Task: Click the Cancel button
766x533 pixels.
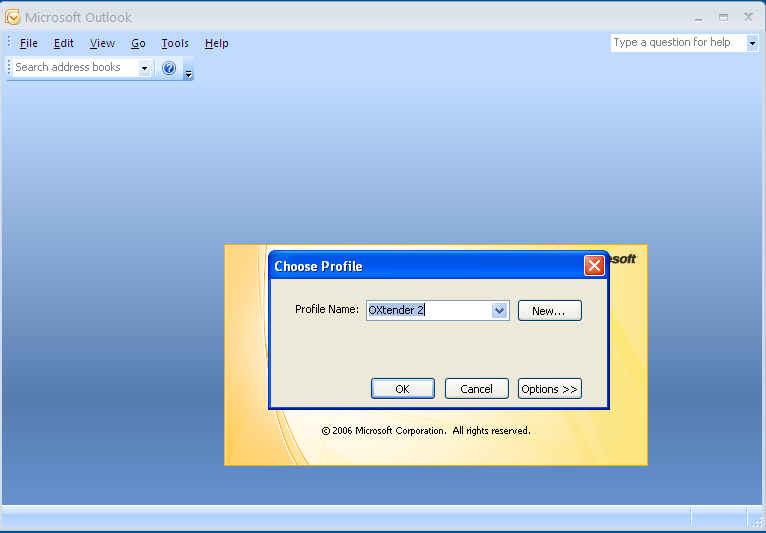Action: 476,389
